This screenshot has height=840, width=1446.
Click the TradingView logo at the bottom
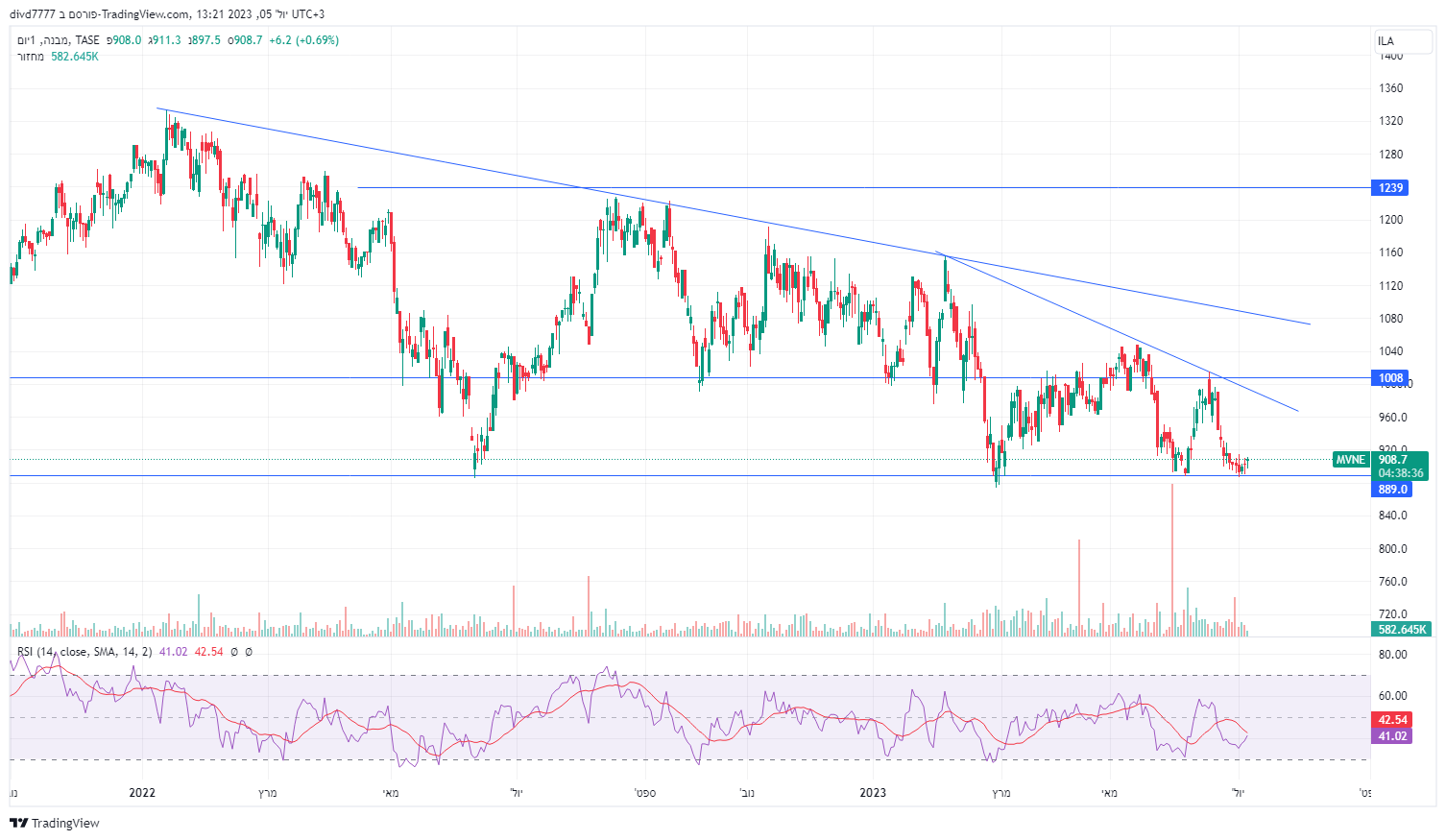tap(55, 823)
